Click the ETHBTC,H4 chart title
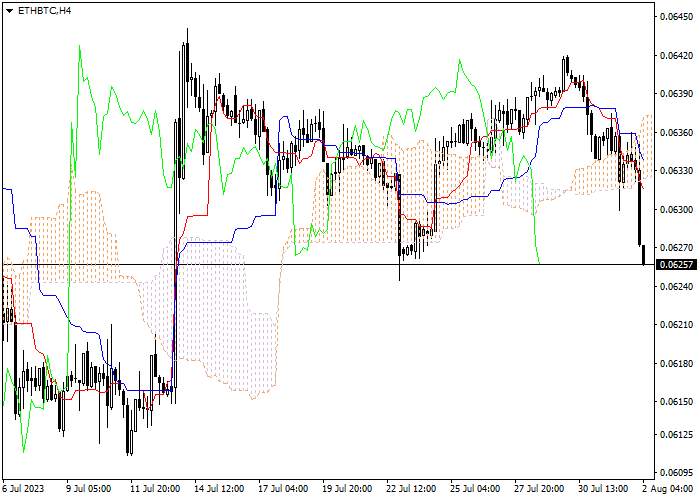This screenshot has width=700, height=500. [44, 11]
